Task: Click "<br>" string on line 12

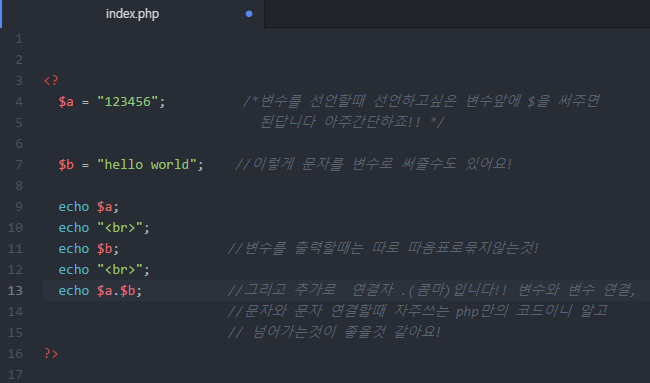Action: coord(120,269)
